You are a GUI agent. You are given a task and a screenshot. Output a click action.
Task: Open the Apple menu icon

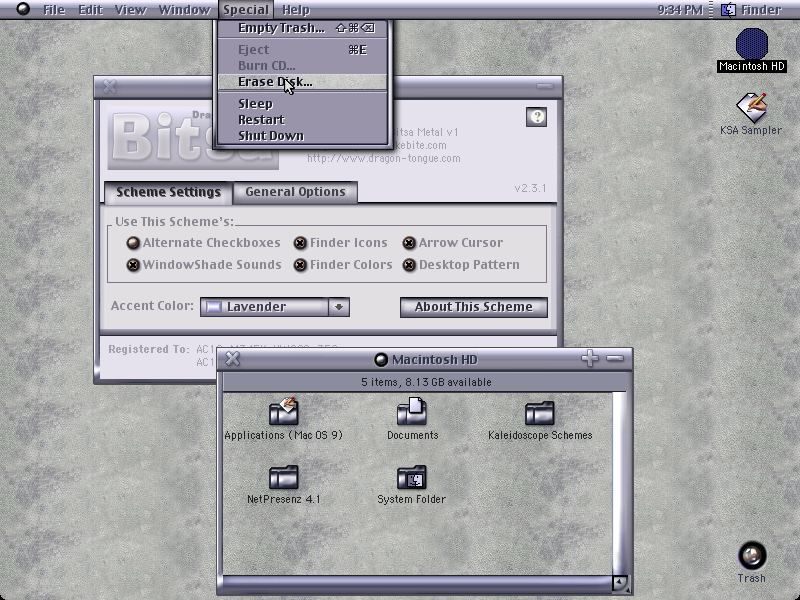[23, 9]
